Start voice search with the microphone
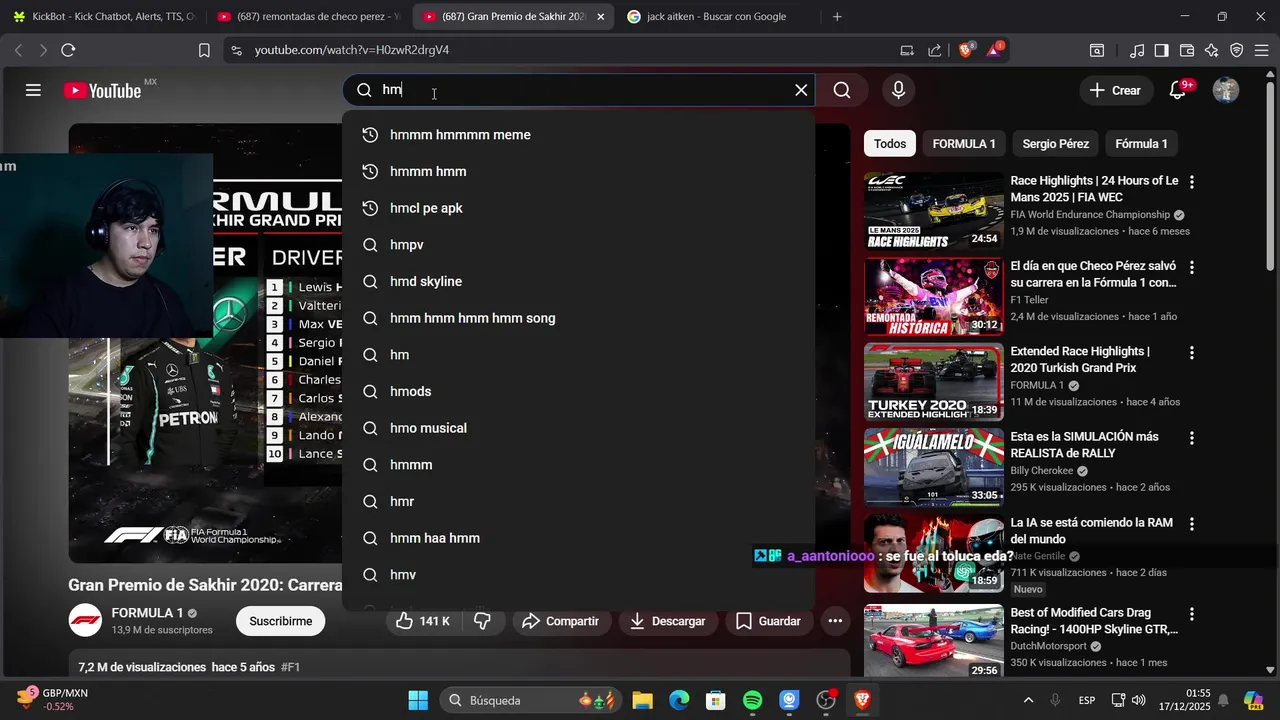The height and width of the screenshot is (720, 1280). click(x=898, y=90)
